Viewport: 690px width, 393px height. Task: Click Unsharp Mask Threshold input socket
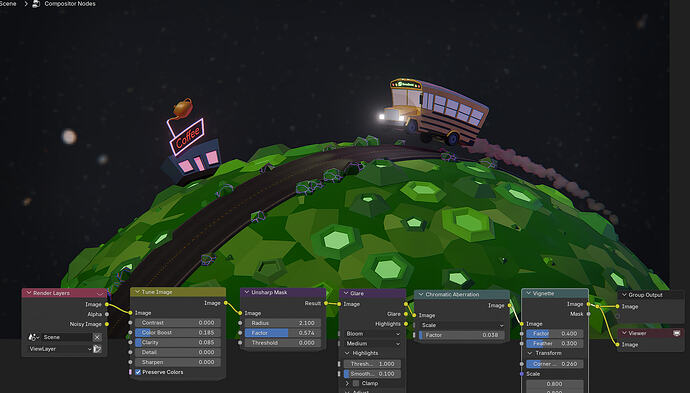tap(240, 342)
